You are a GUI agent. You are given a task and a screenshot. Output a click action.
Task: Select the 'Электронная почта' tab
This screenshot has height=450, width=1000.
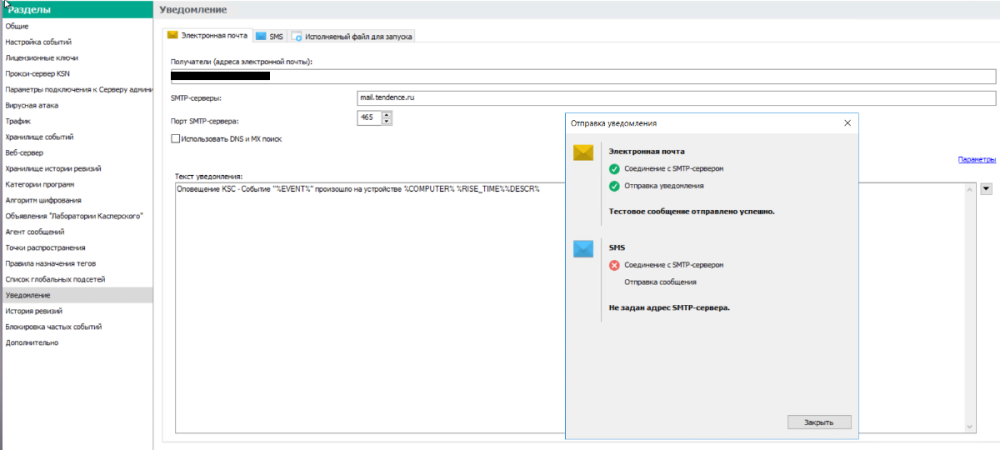tap(209, 36)
